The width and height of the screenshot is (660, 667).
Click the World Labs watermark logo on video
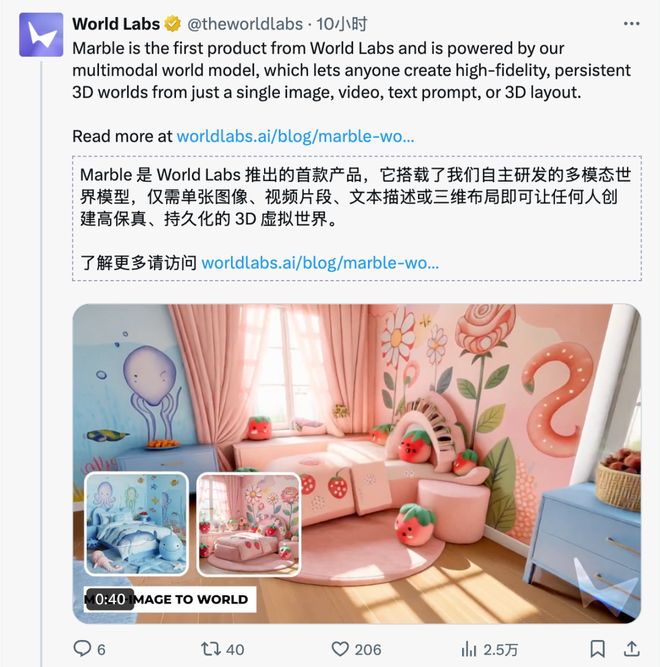[x=606, y=583]
